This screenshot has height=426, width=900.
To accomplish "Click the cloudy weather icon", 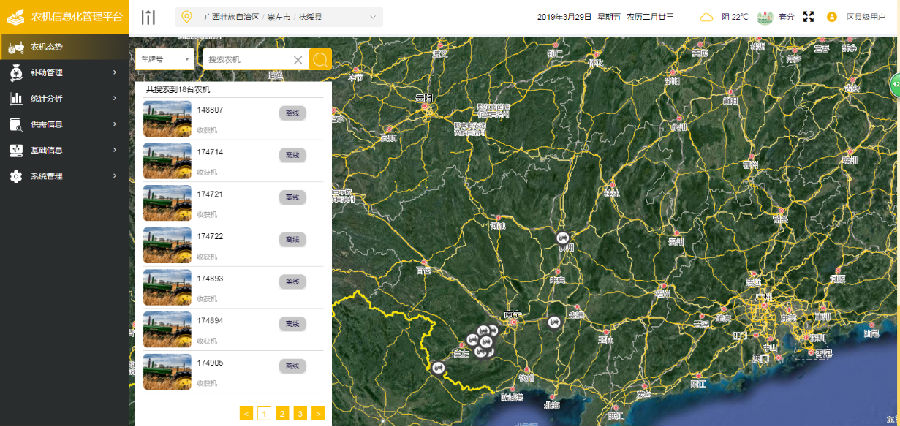I will pyautogui.click(x=707, y=17).
